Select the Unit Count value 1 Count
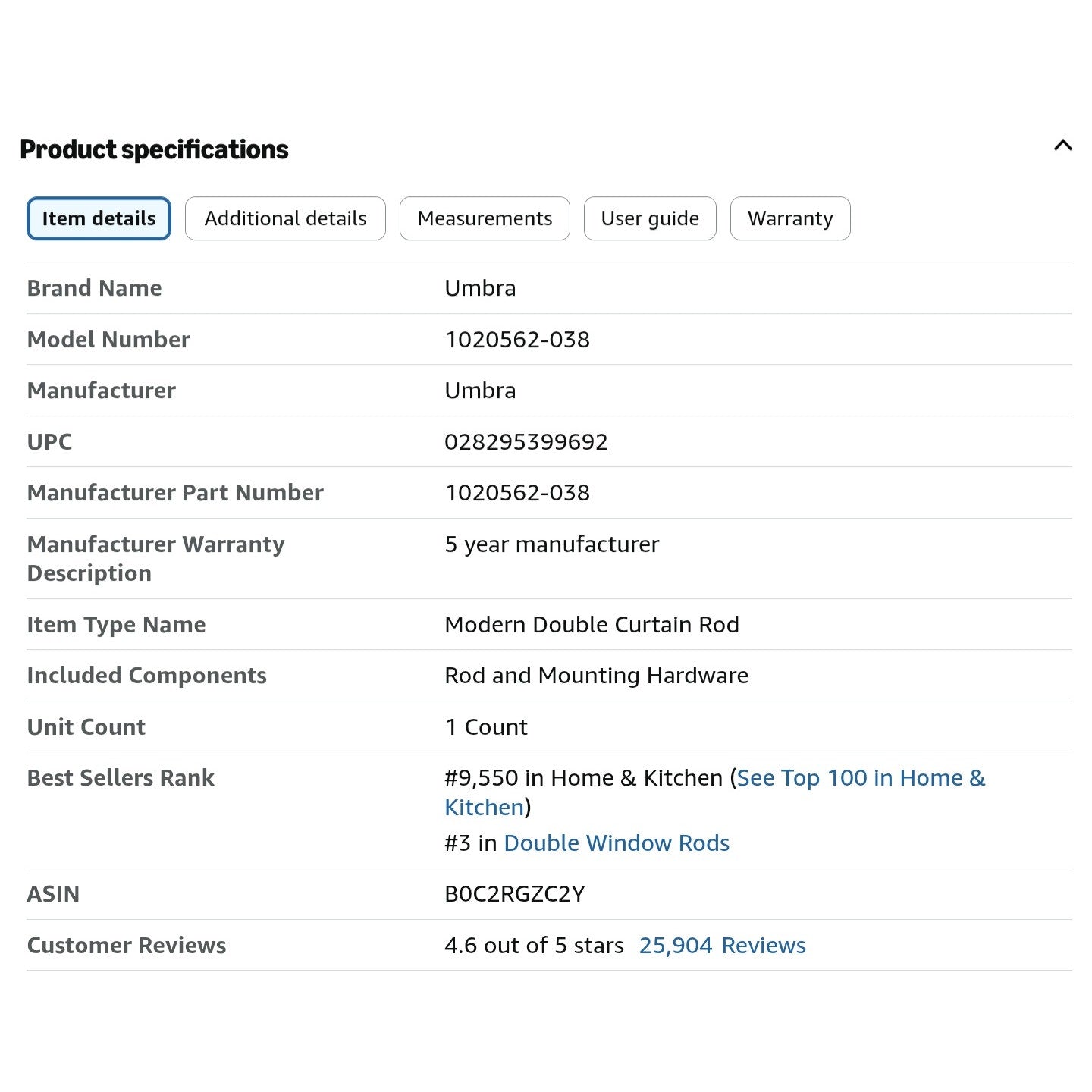The height and width of the screenshot is (1092, 1092). [x=486, y=727]
